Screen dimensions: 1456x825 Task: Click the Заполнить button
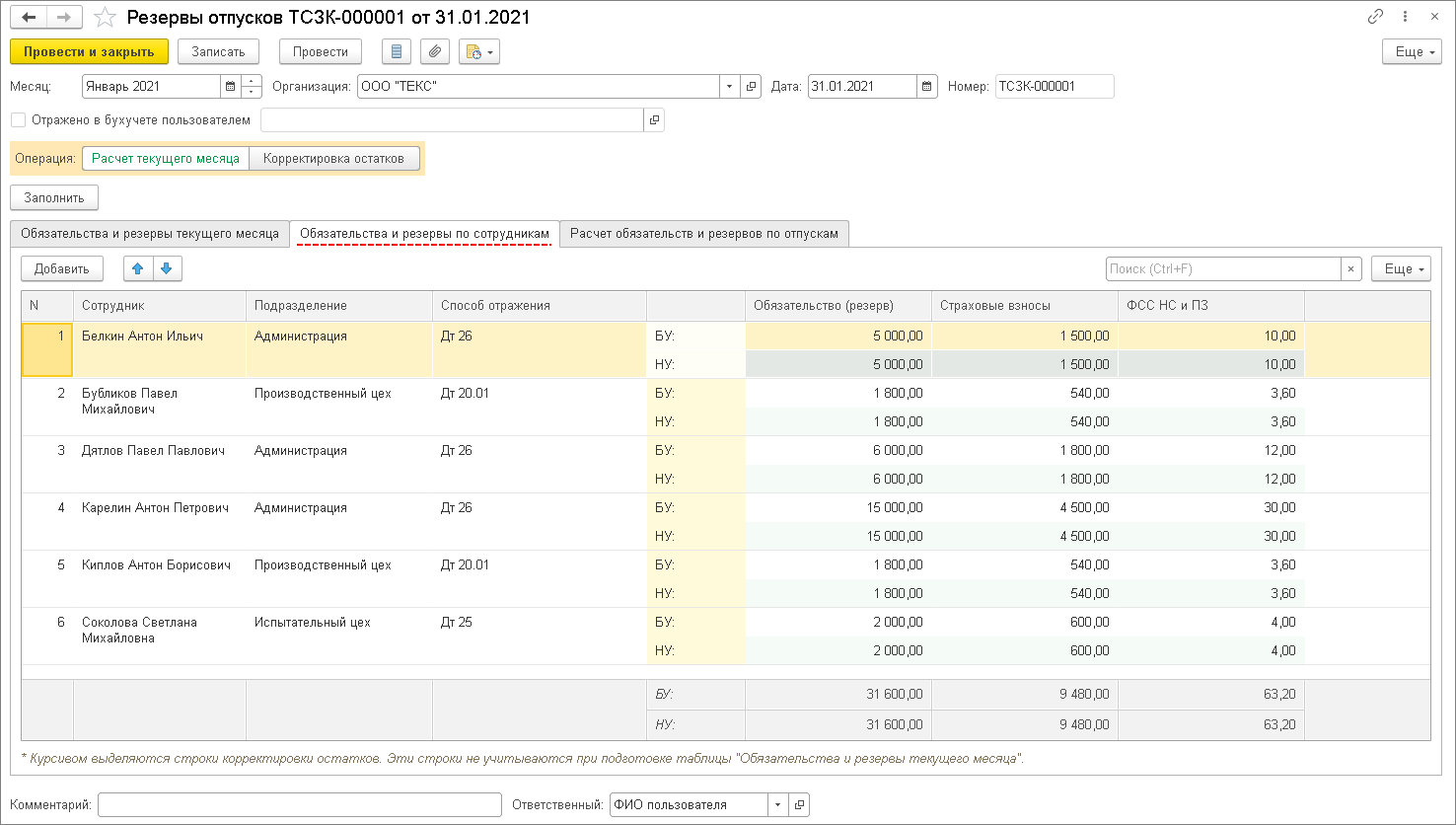pyautogui.click(x=54, y=197)
